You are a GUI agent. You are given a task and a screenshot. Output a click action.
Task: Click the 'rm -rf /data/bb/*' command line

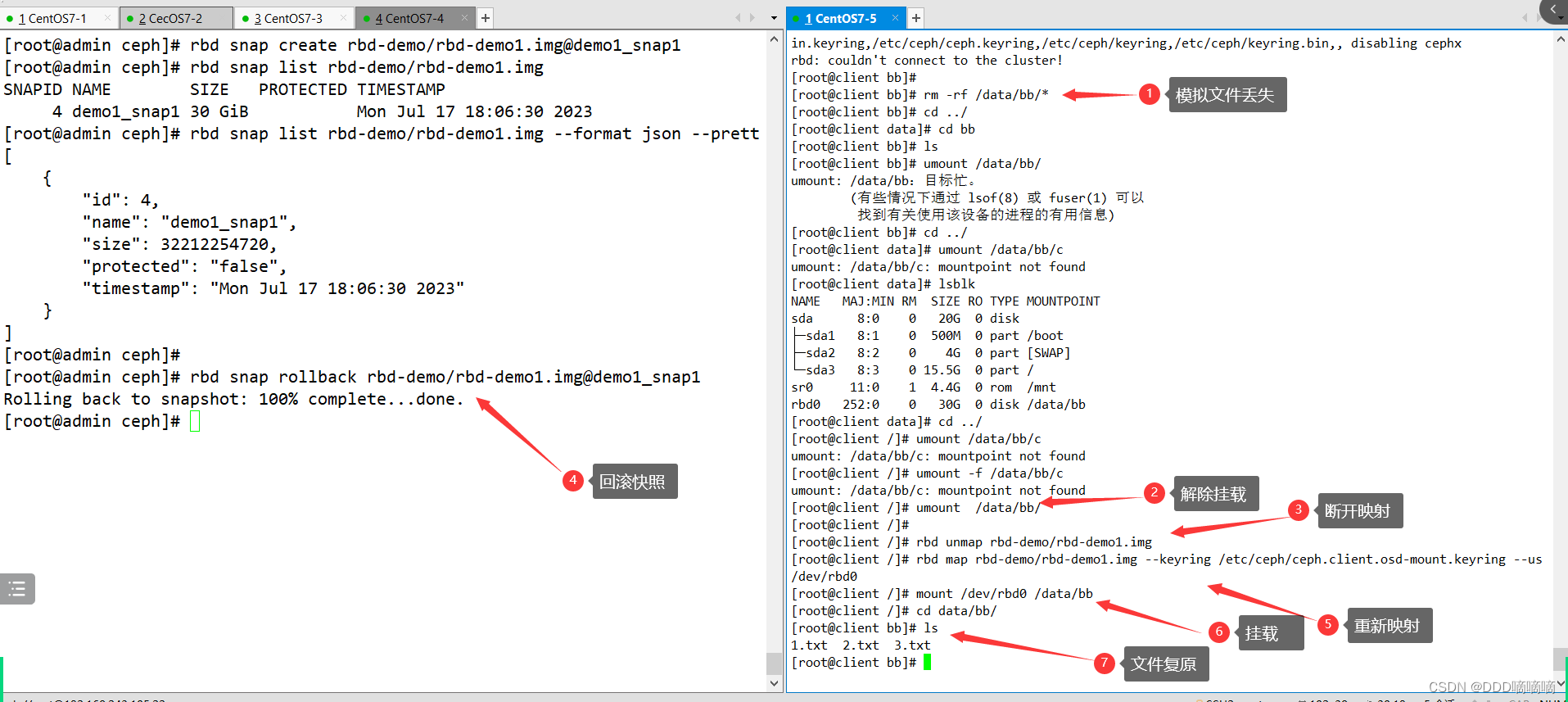coord(920,94)
